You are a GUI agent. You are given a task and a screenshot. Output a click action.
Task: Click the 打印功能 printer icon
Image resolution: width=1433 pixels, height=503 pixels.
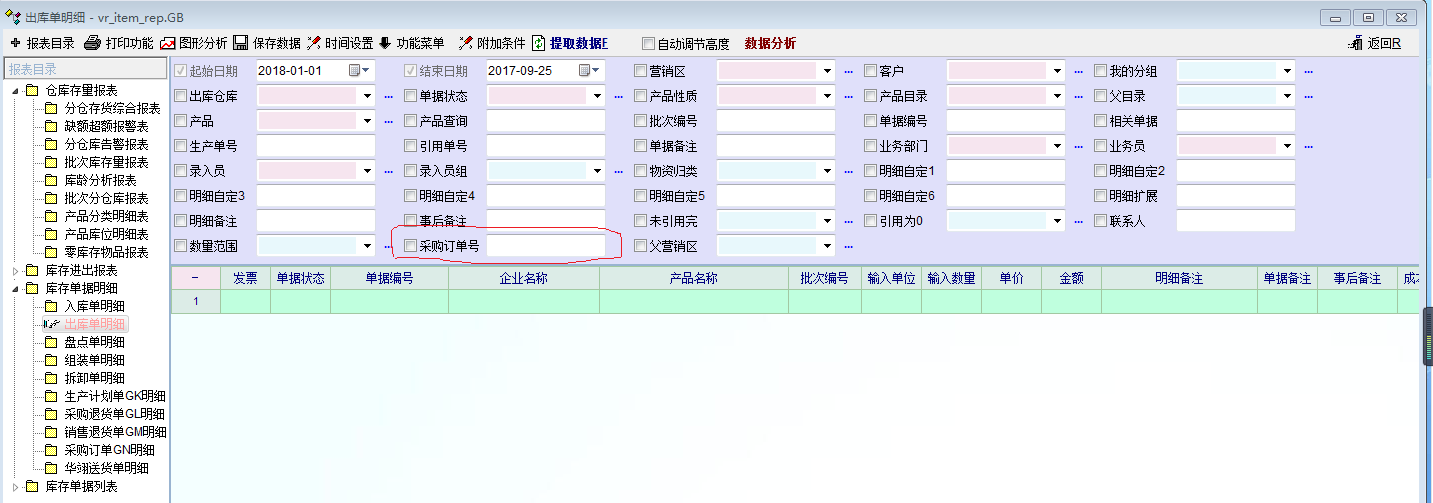(x=92, y=43)
